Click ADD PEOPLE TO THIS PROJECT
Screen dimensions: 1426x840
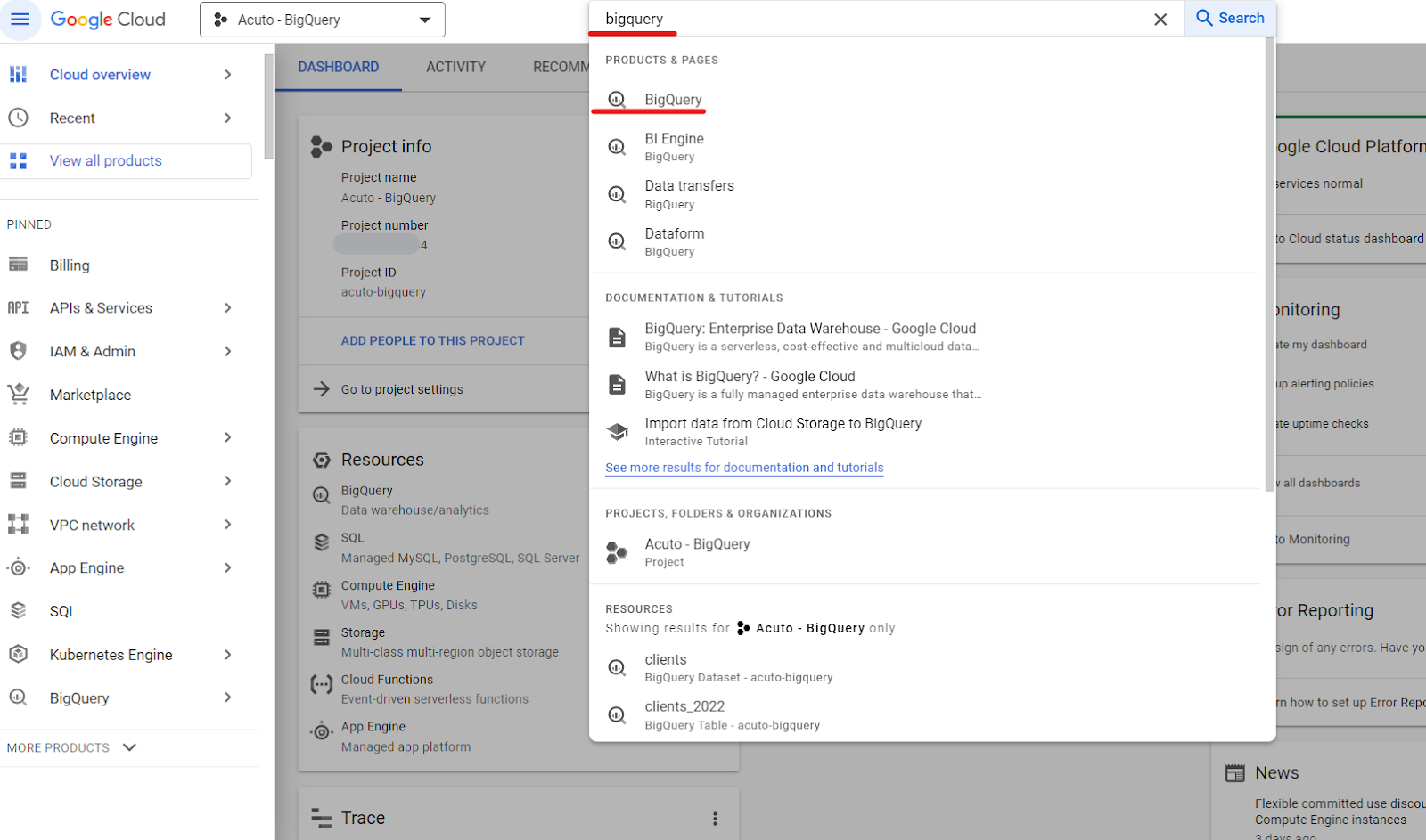pyautogui.click(x=433, y=340)
